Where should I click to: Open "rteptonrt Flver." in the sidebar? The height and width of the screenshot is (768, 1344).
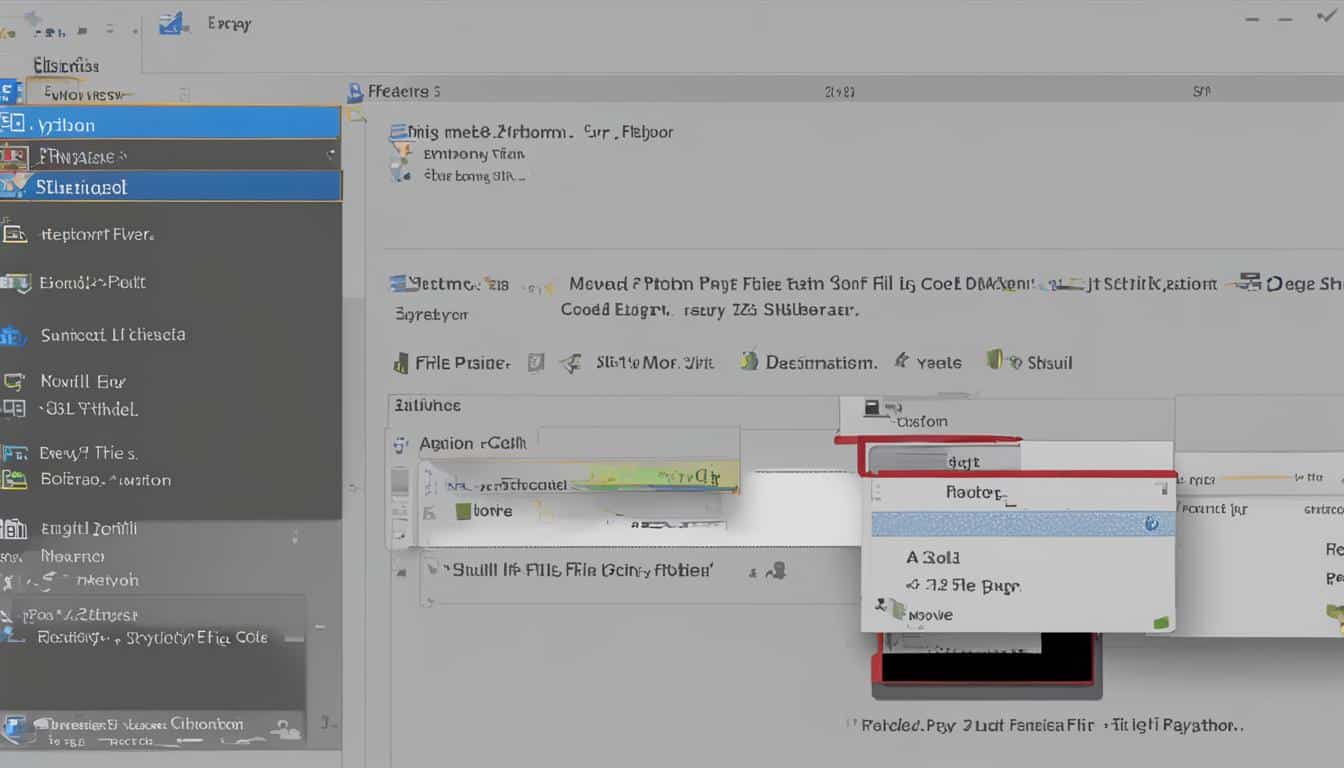click(97, 235)
